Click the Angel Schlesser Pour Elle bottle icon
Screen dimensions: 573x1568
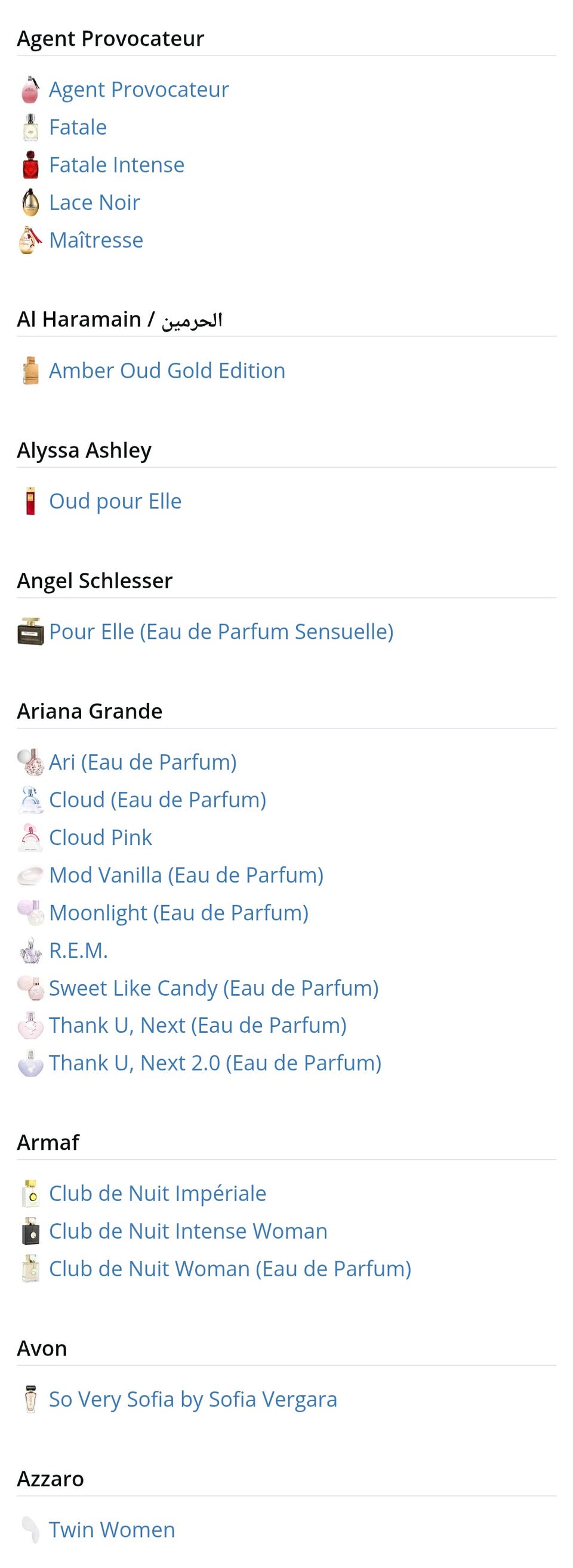[30, 631]
